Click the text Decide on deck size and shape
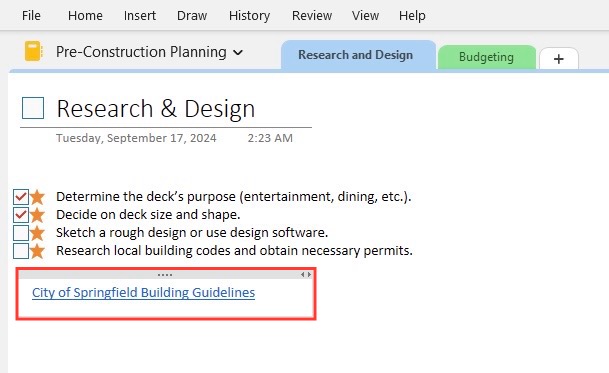 click(148, 214)
